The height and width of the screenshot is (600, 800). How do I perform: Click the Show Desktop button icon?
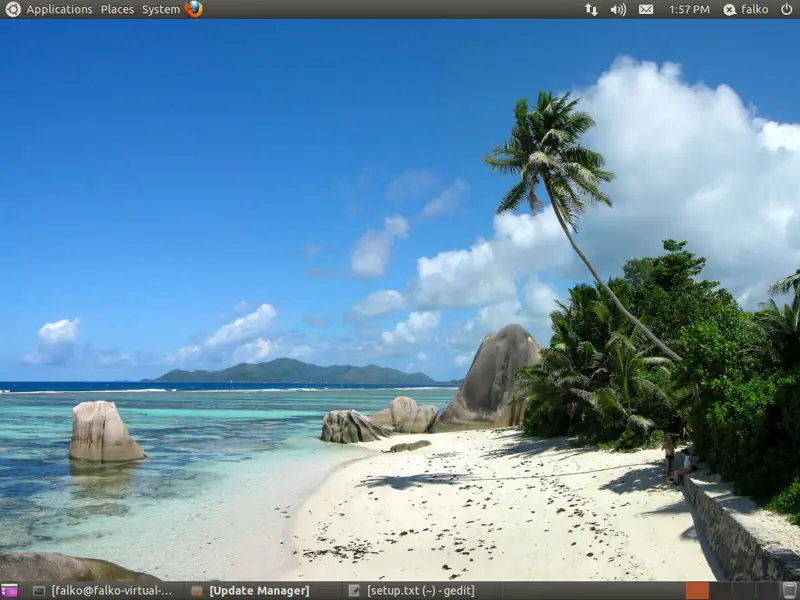coord(9,591)
